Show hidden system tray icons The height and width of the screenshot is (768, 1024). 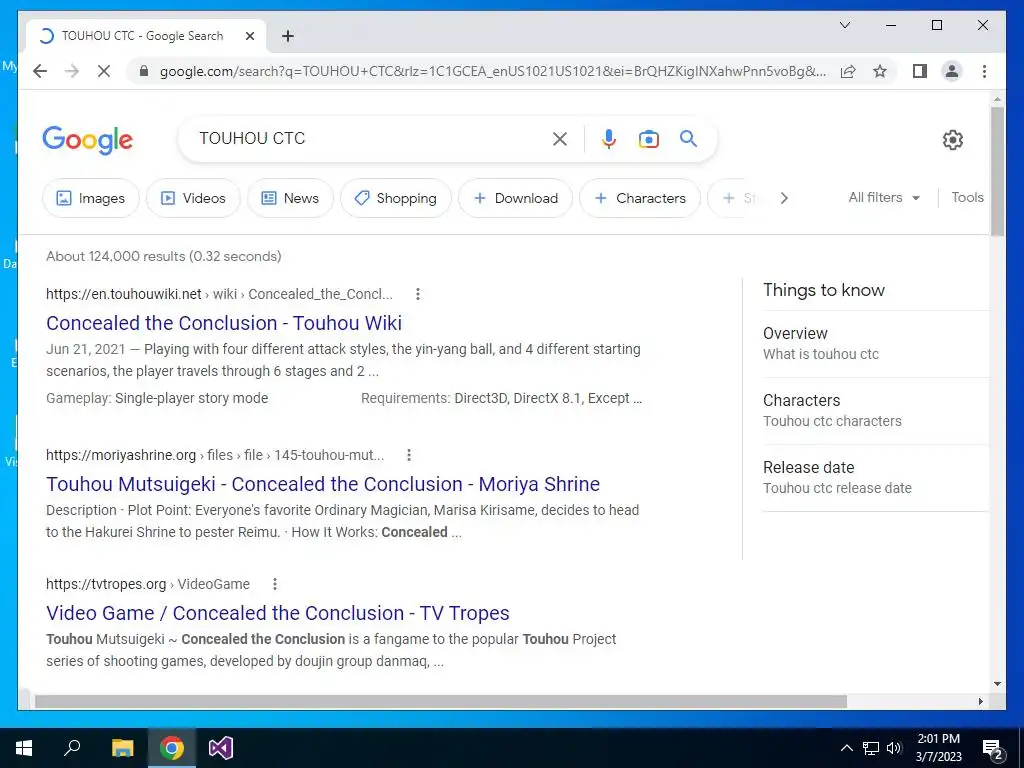tap(846, 748)
